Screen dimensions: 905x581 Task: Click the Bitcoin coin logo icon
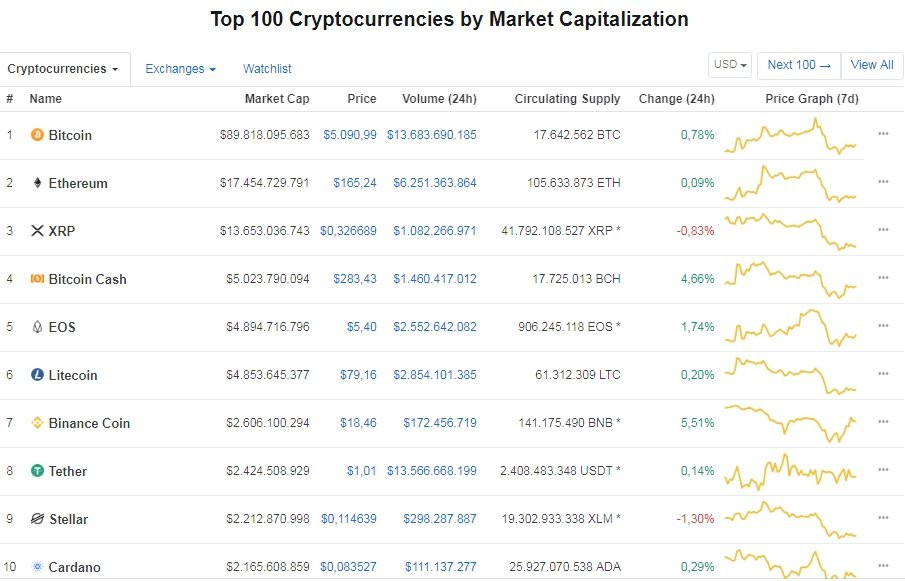pos(38,135)
